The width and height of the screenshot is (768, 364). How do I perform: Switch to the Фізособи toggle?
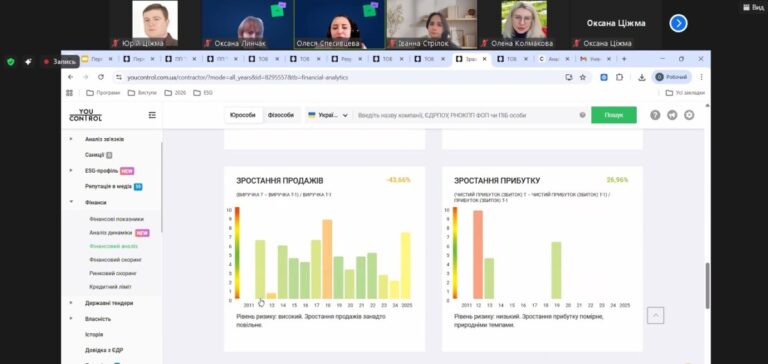[x=281, y=116]
